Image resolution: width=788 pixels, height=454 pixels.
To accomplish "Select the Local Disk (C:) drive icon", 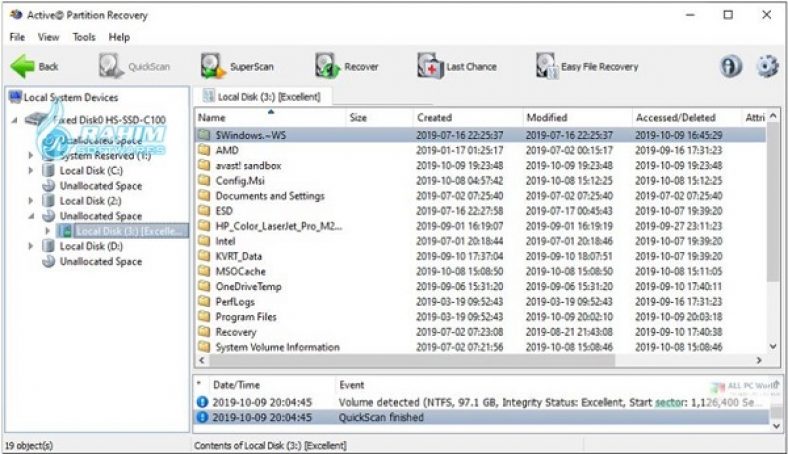I will pyautogui.click(x=48, y=170).
